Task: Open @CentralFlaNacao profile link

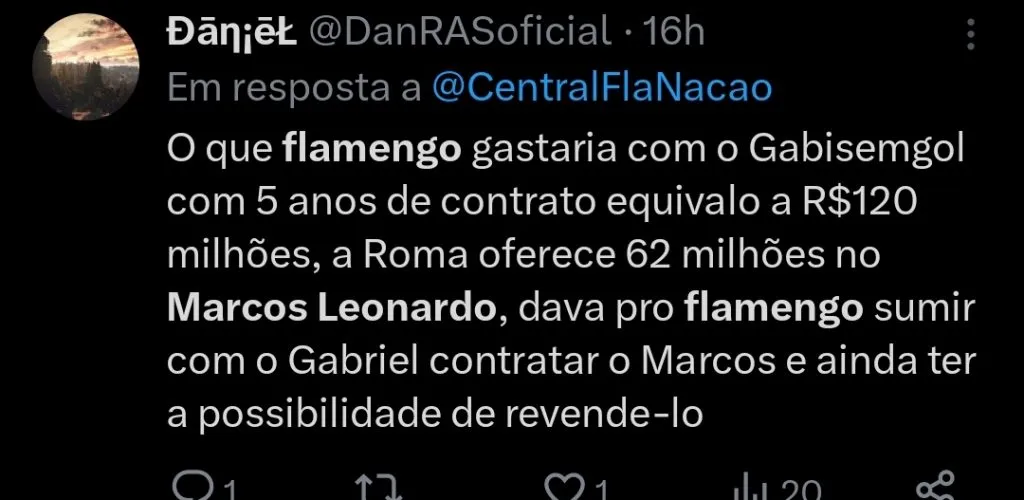Action: [603, 88]
